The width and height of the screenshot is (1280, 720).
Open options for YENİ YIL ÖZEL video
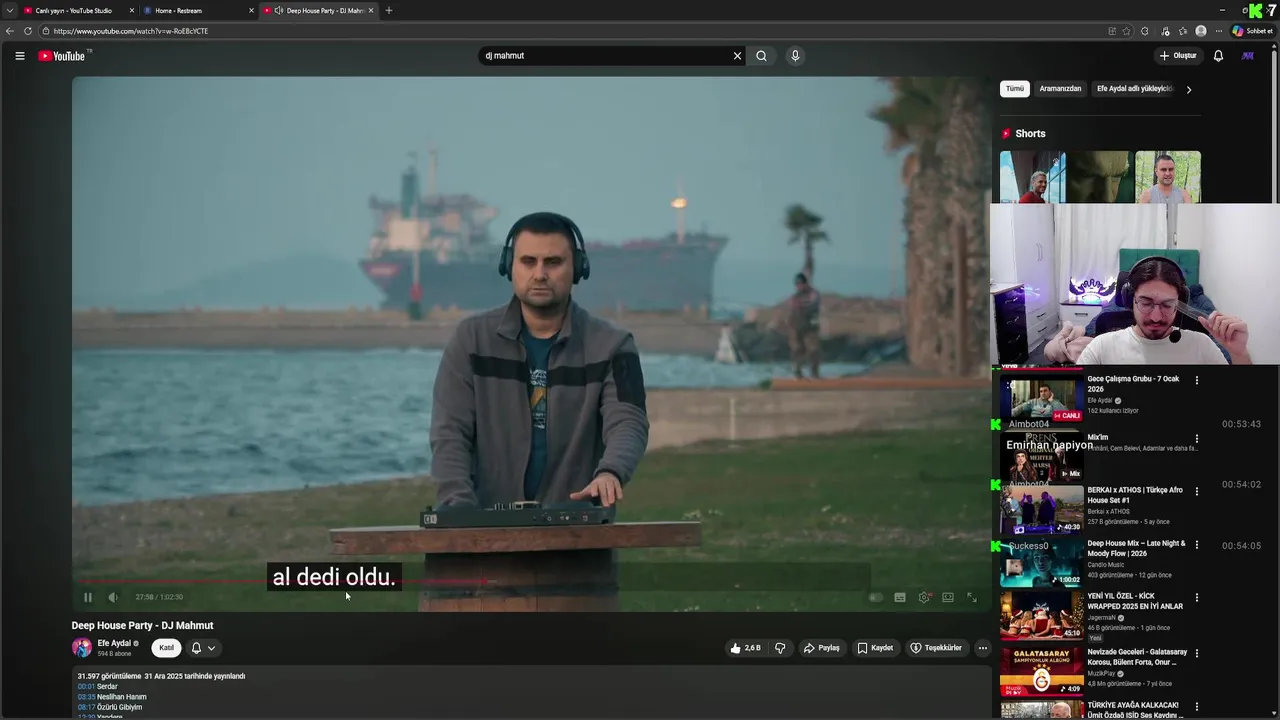(x=1197, y=598)
